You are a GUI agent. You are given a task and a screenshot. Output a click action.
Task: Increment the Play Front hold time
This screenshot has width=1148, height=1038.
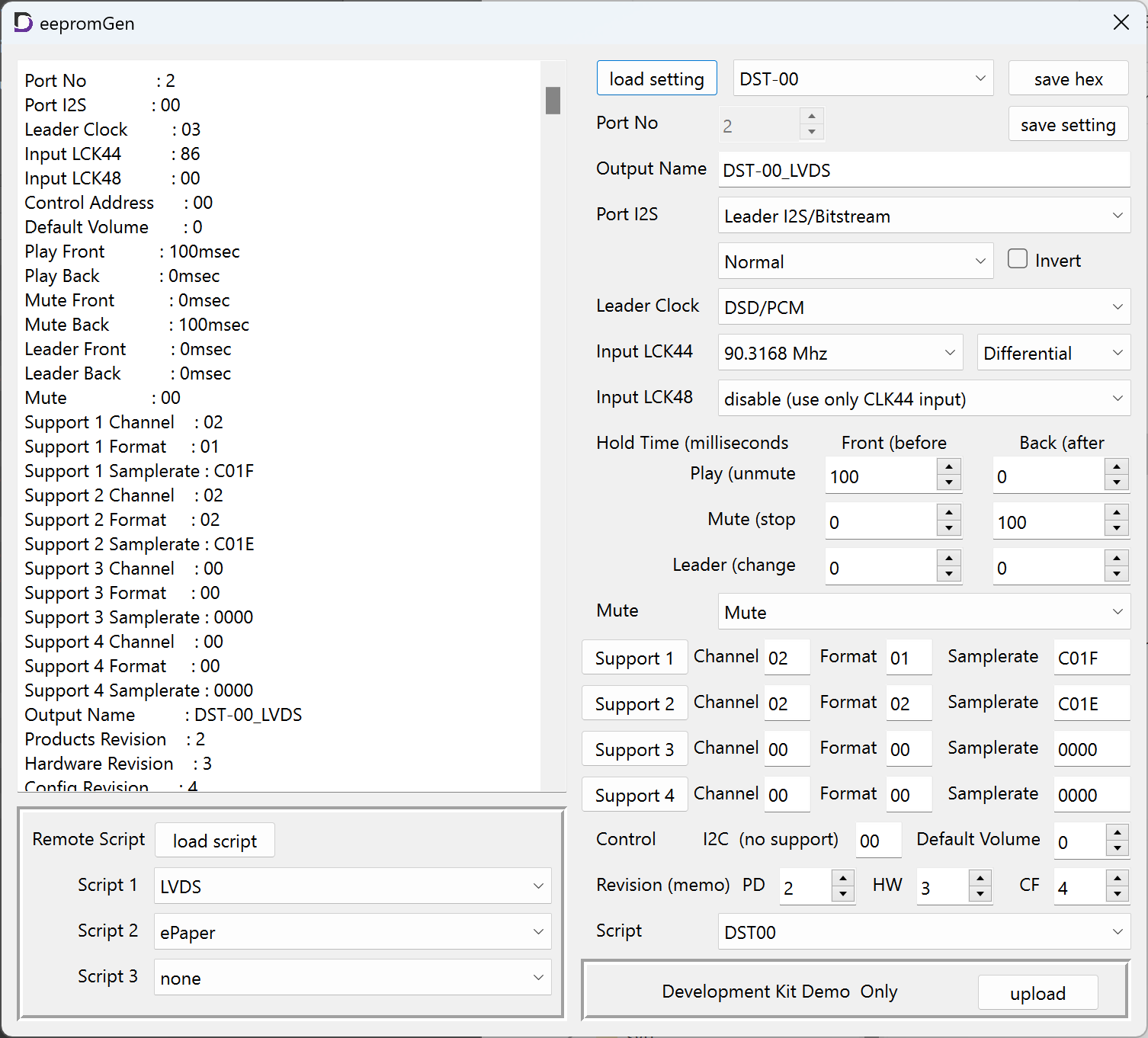coord(949,467)
